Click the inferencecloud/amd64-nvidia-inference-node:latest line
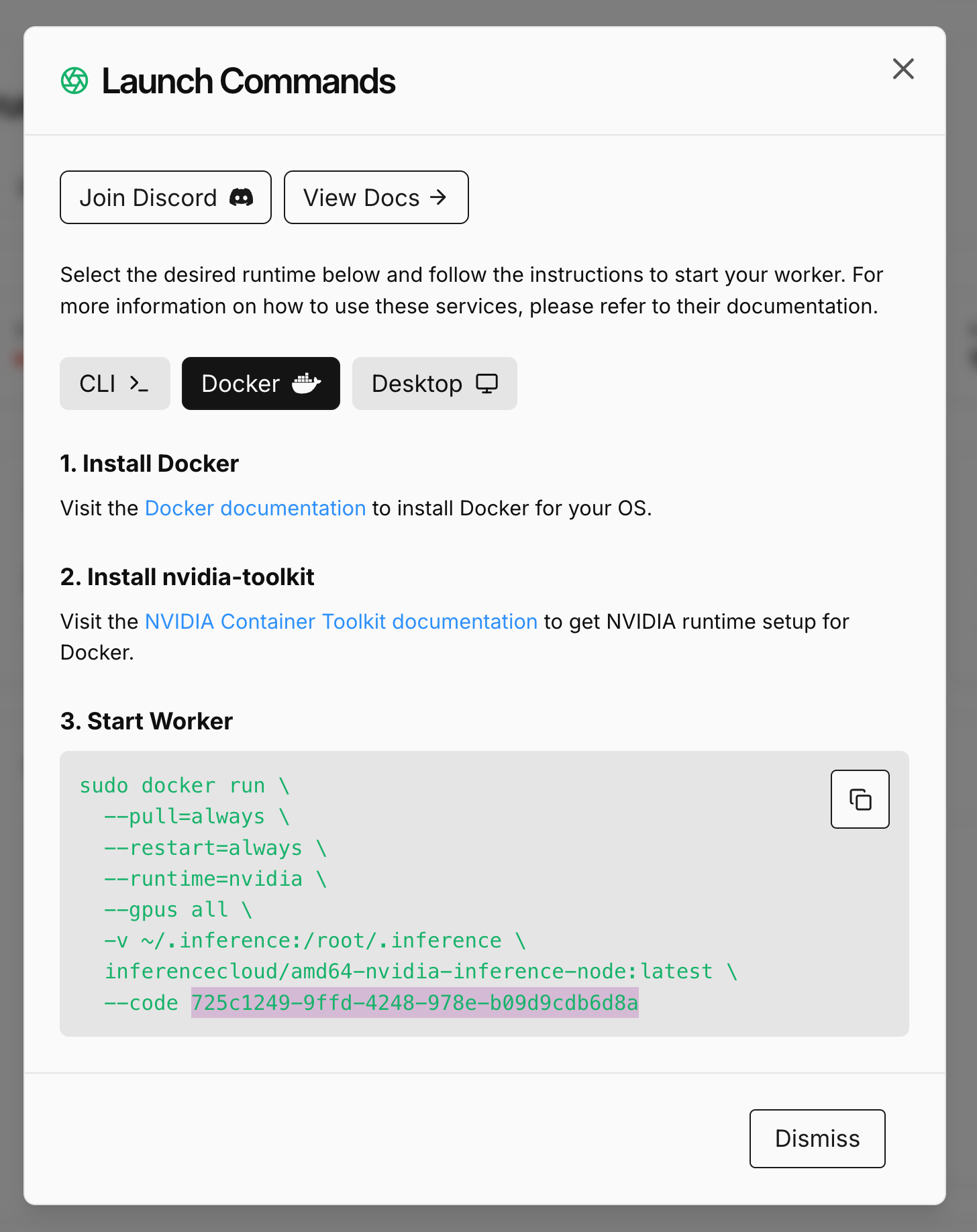 (421, 971)
